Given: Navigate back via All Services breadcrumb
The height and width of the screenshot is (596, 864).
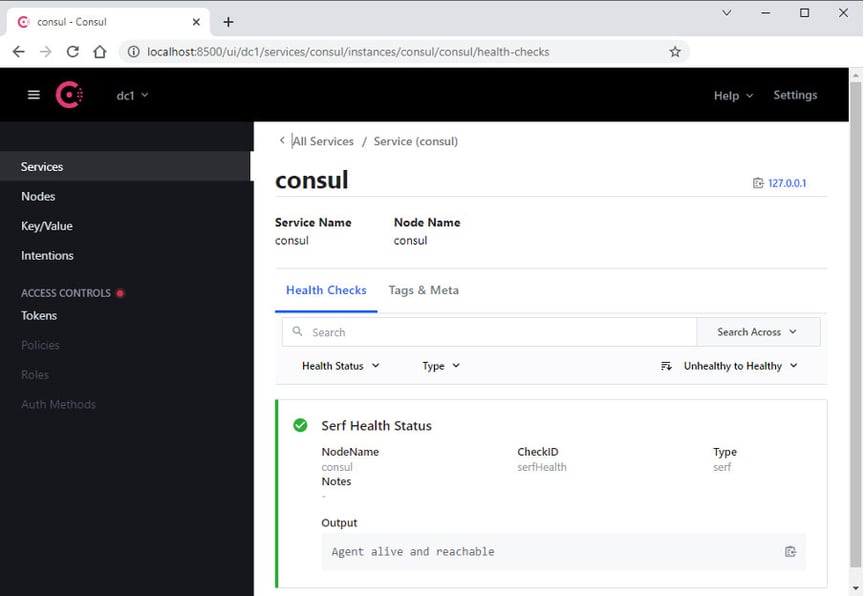Looking at the screenshot, I should coord(322,141).
